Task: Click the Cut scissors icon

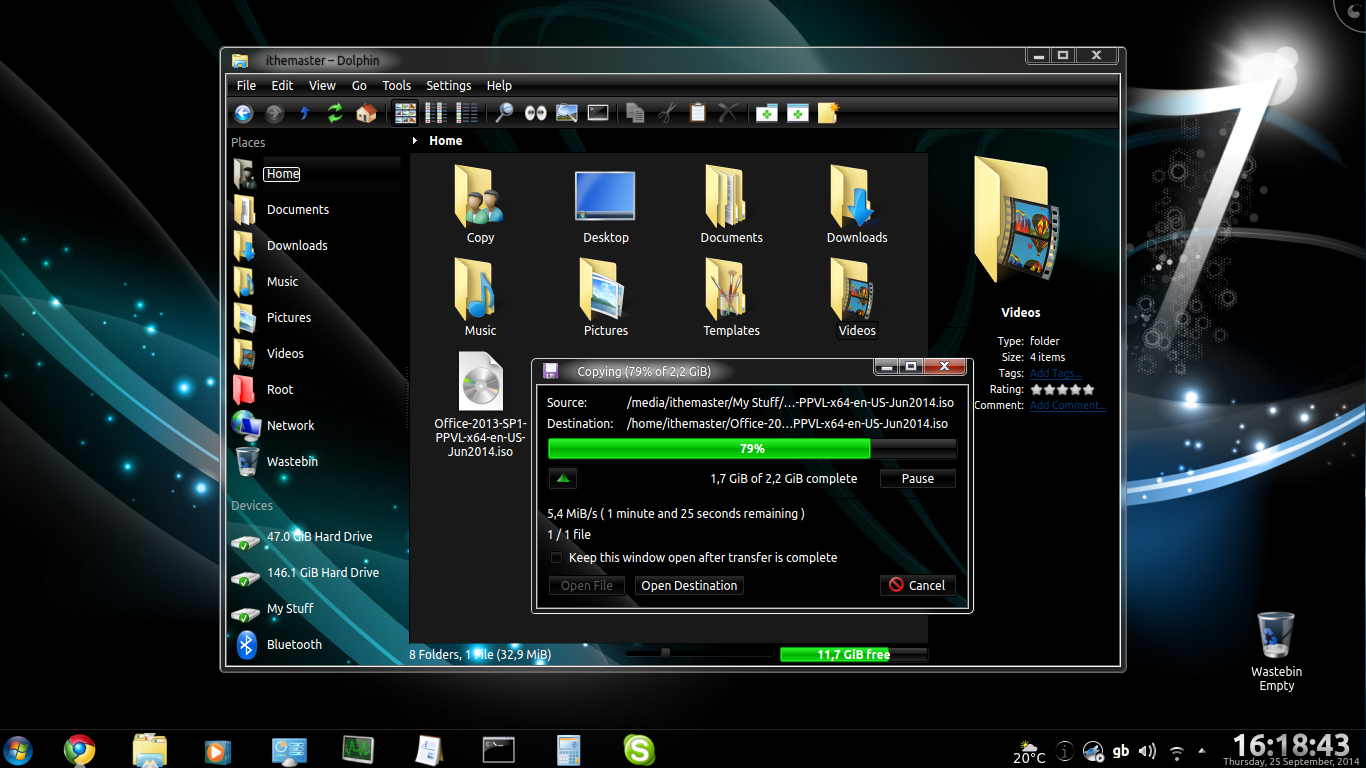Action: (x=667, y=113)
